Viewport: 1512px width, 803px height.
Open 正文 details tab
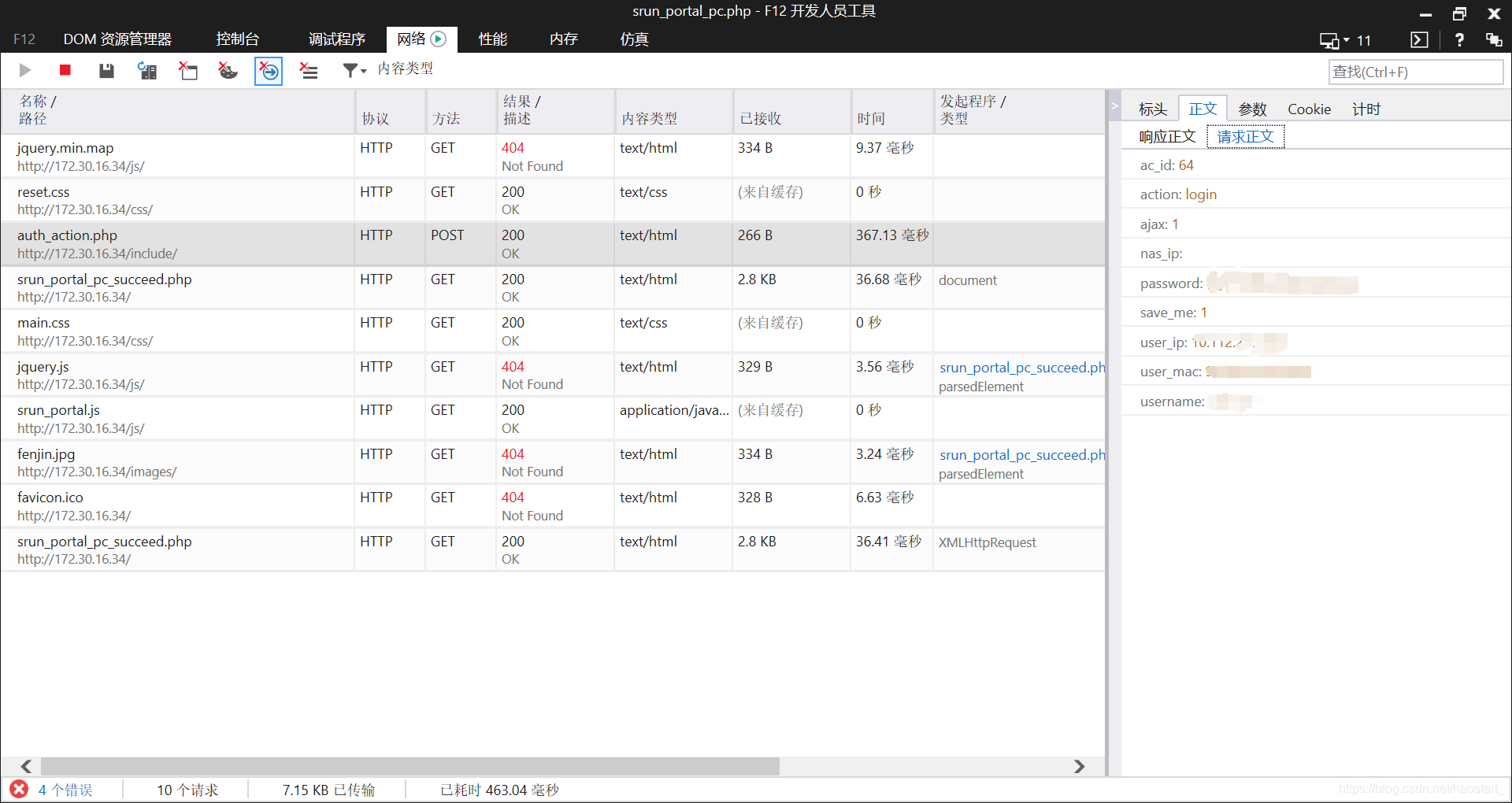tap(1203, 109)
